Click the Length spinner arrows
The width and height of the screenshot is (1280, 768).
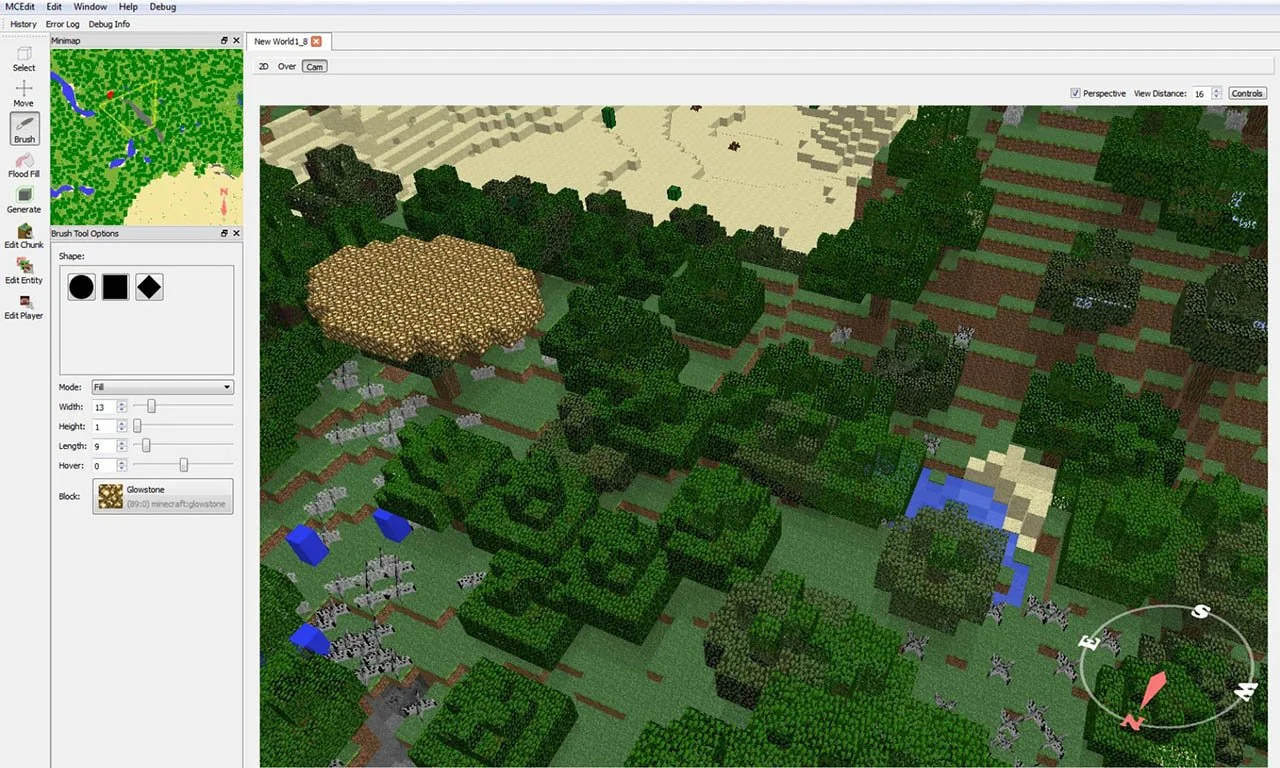pos(122,446)
